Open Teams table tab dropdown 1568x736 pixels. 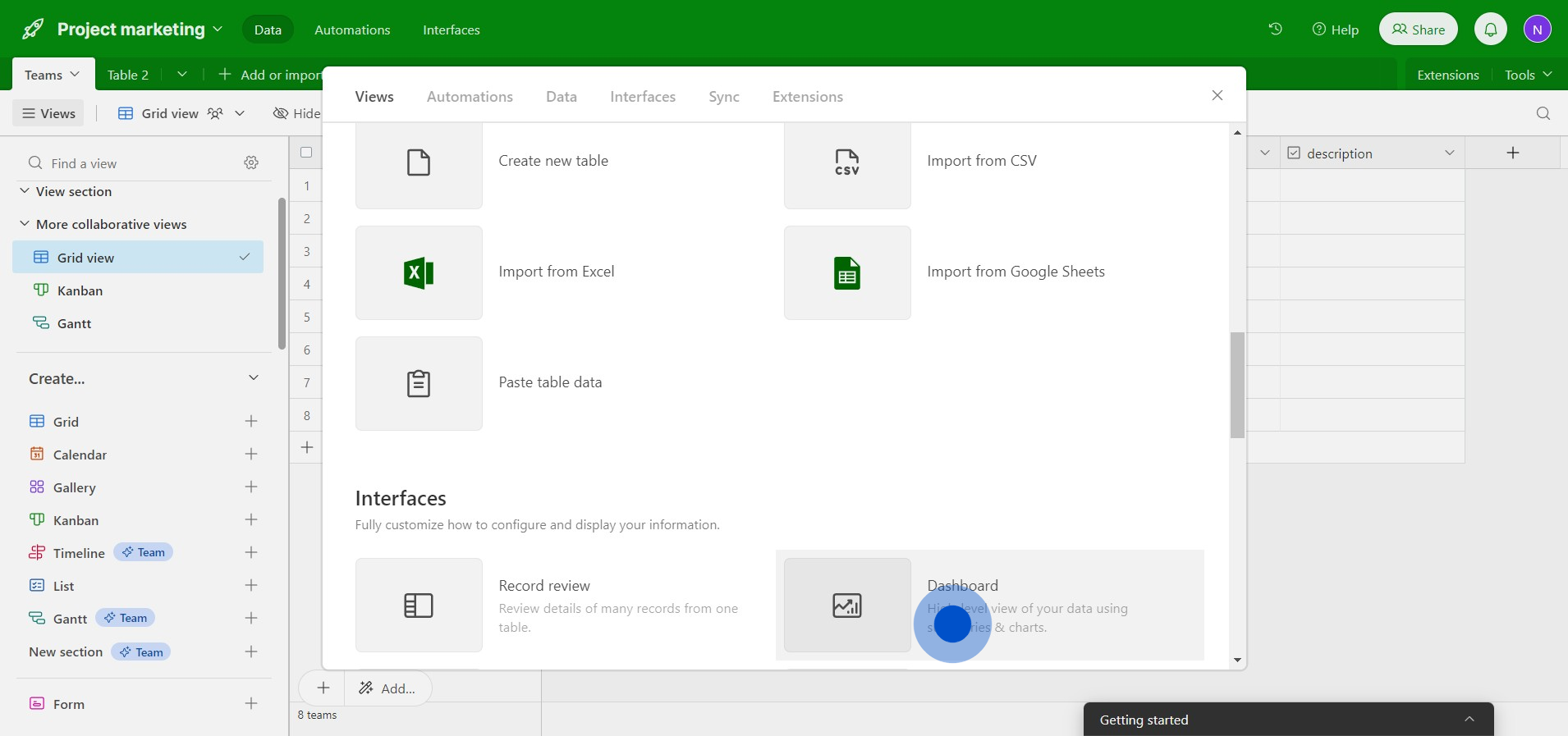tap(75, 74)
